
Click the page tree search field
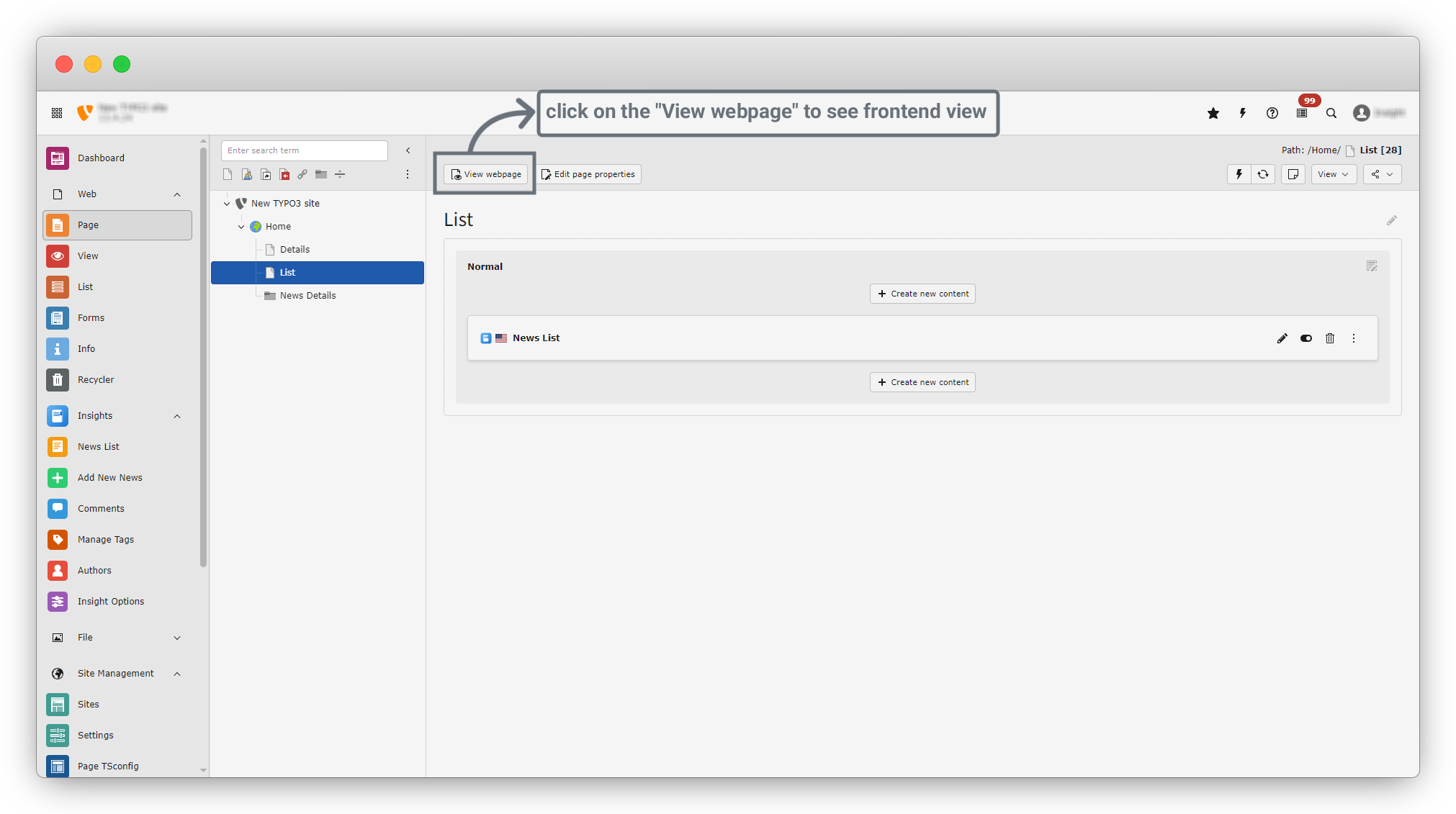click(x=304, y=150)
